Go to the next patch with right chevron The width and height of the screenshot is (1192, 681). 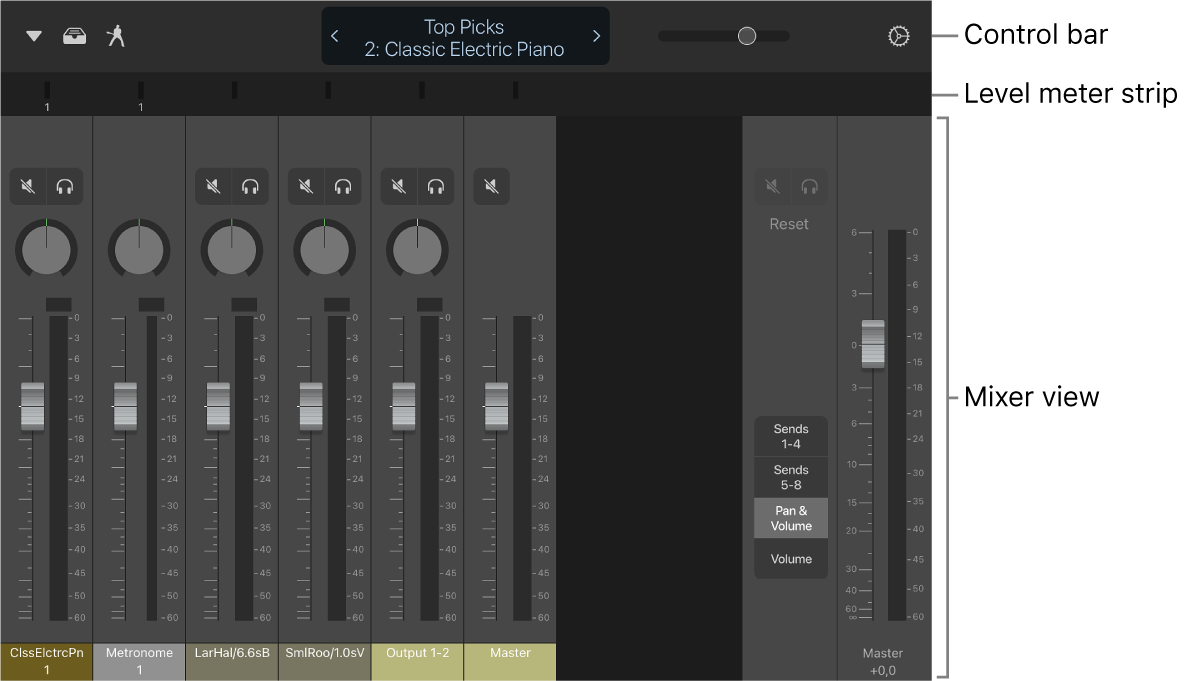[x=596, y=36]
